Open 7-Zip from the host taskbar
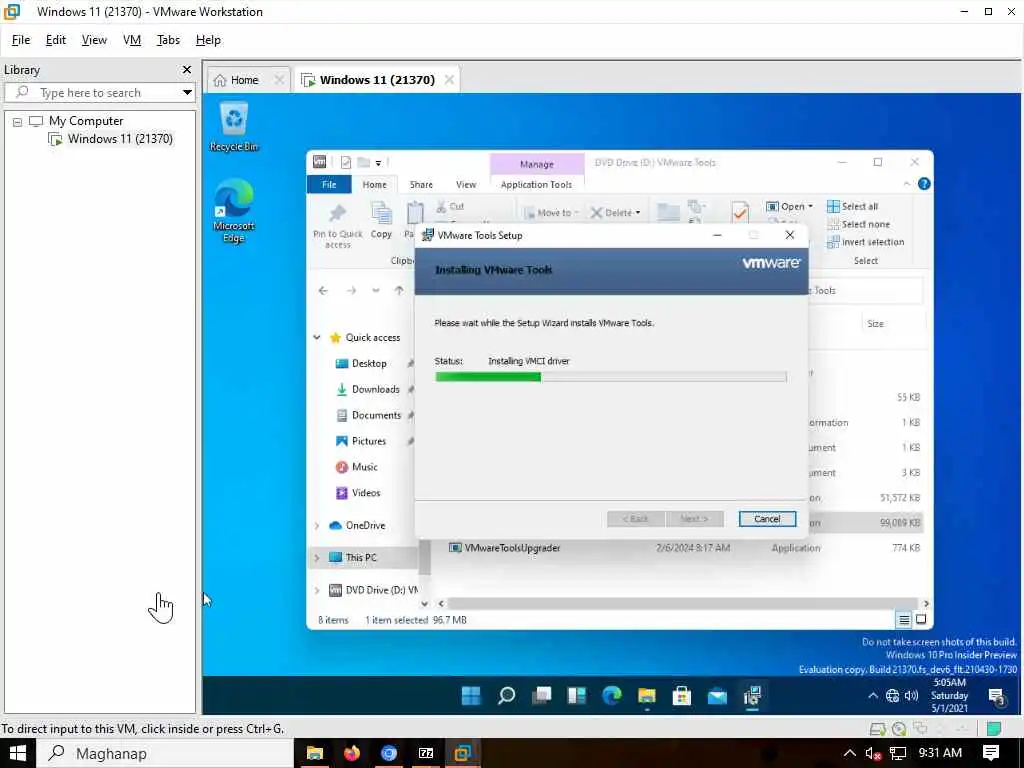Screen dimensions: 1024x768 click(426, 754)
